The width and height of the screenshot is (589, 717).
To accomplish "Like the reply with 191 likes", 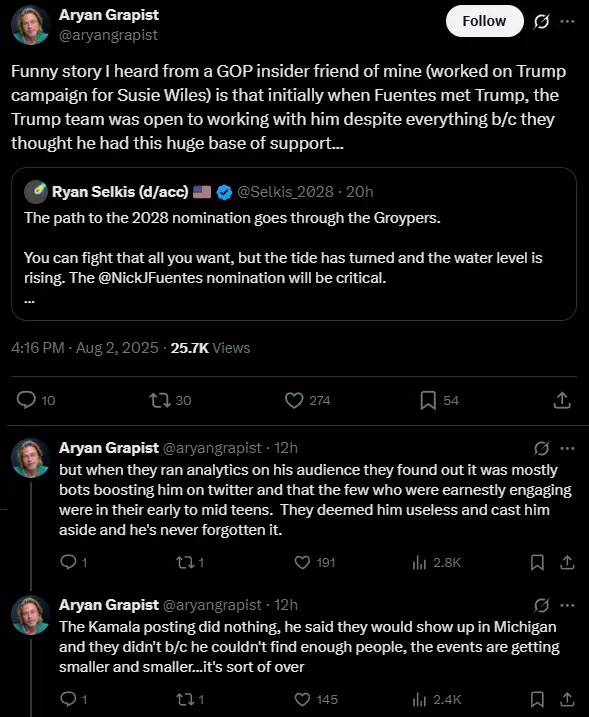I will click(315, 562).
